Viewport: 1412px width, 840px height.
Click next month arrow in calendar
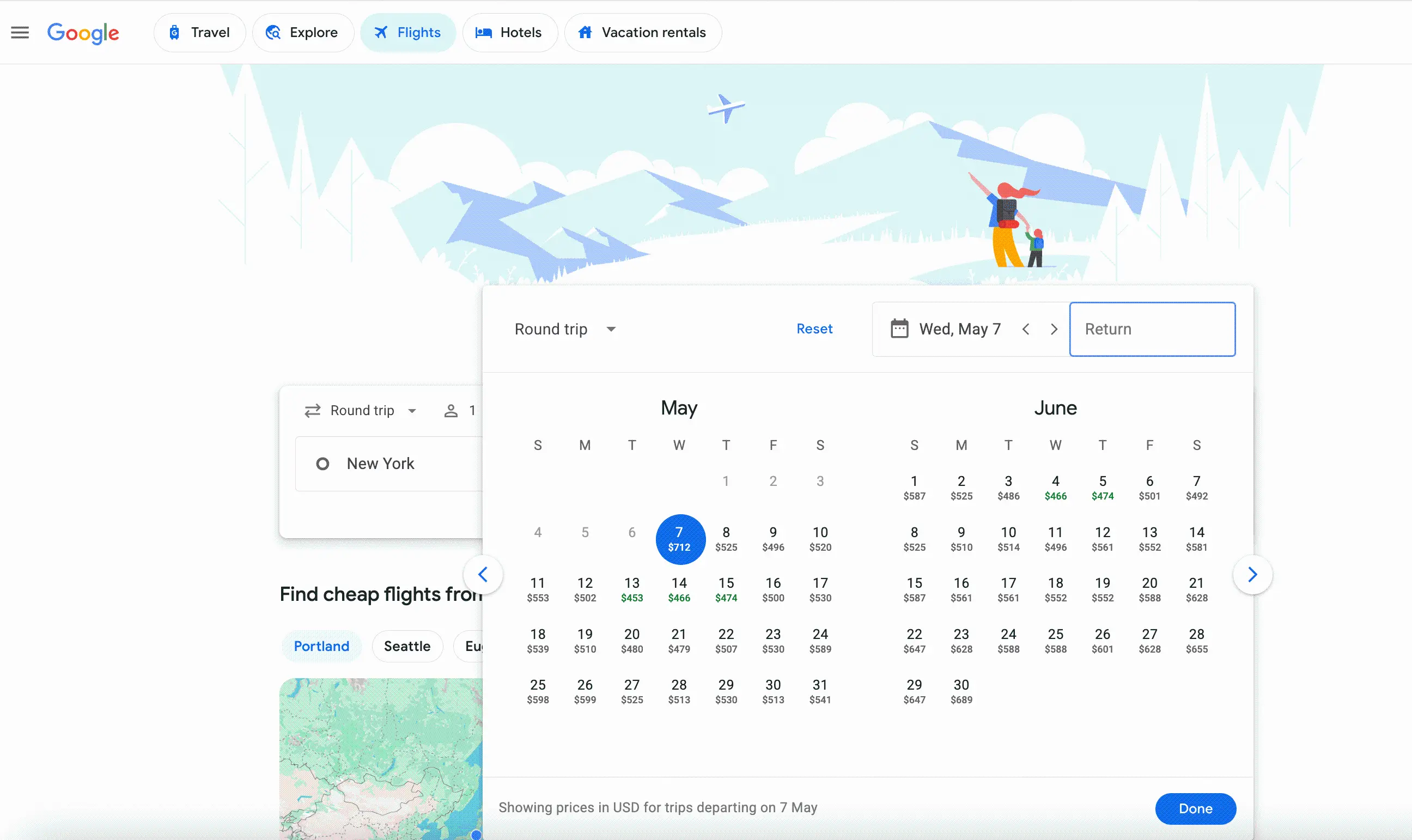coord(1252,575)
